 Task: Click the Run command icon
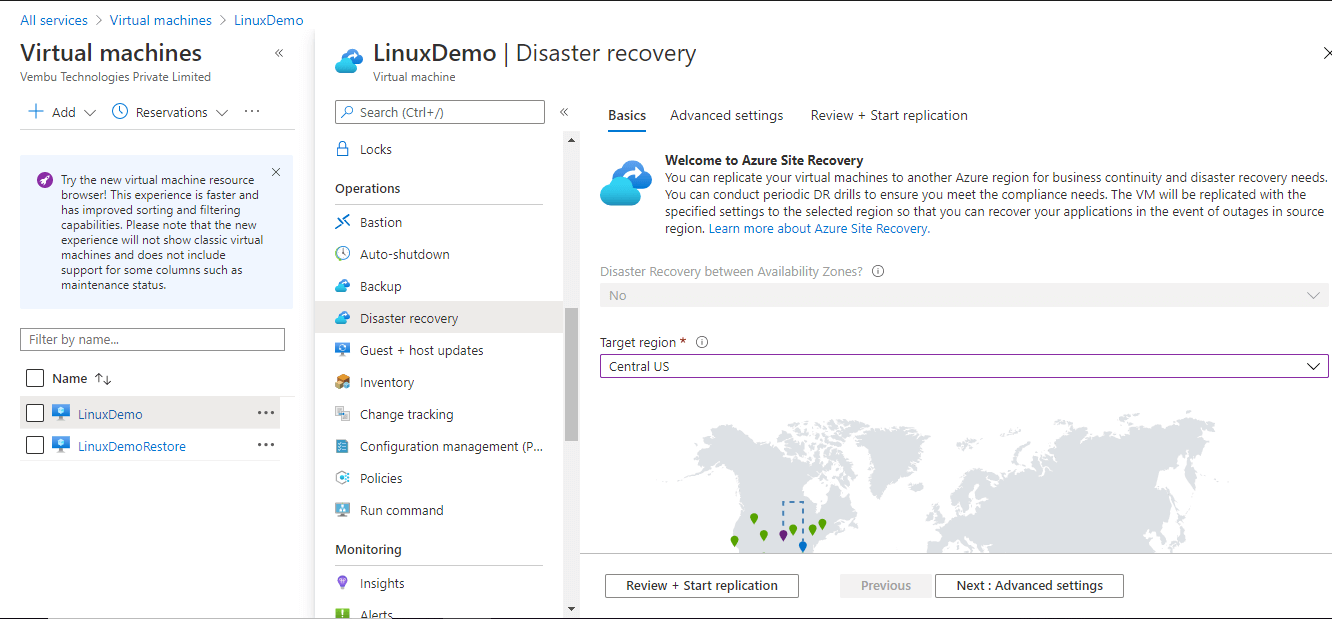pos(342,510)
